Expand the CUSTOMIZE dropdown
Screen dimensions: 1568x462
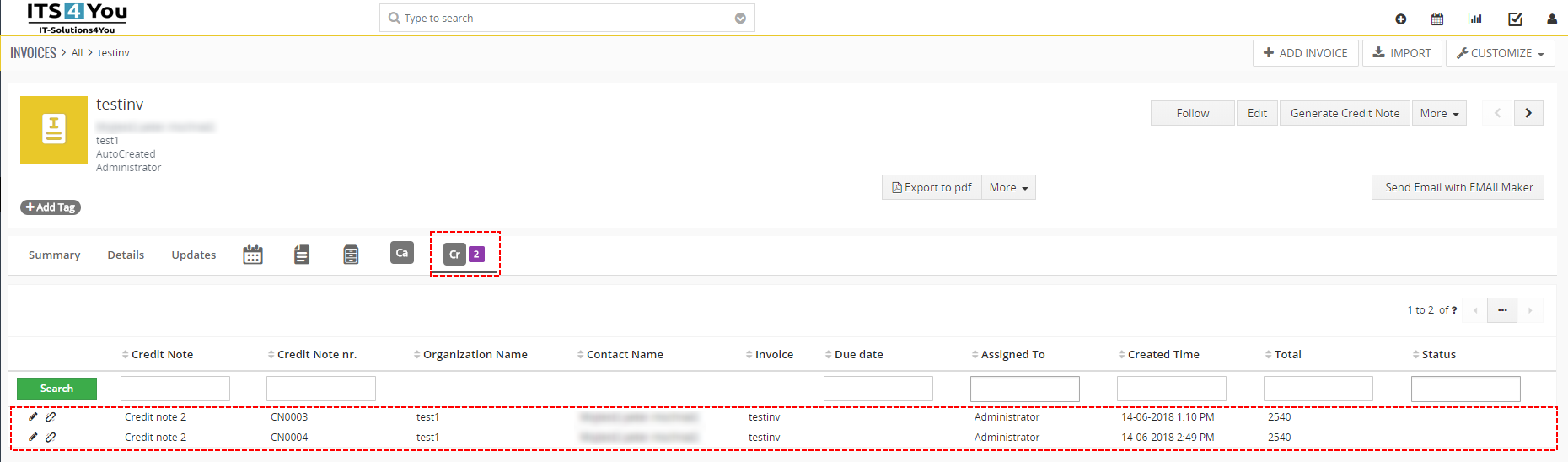pyautogui.click(x=1501, y=53)
